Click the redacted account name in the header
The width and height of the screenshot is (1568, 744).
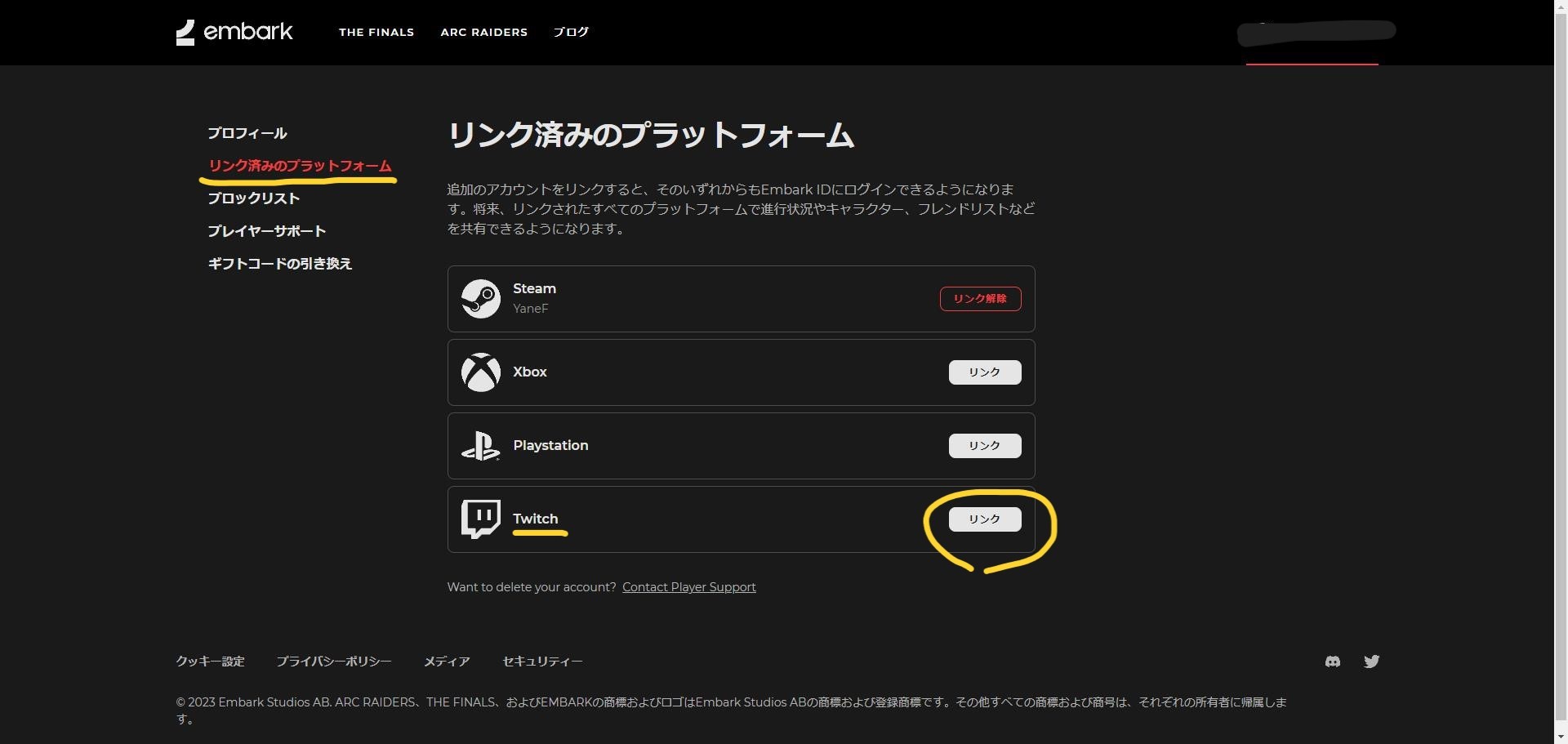1316,33
